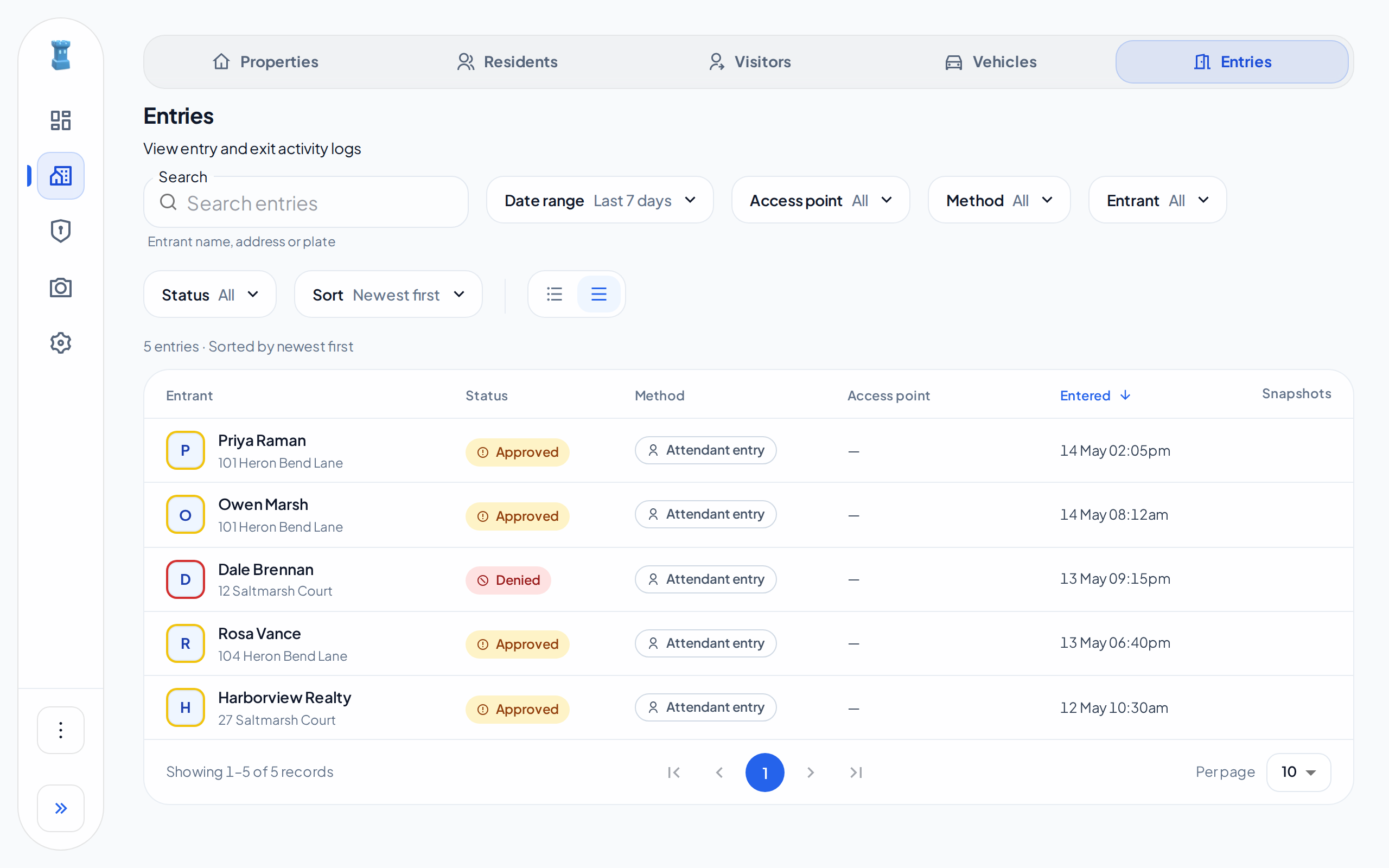Switch to comfortable list view icon

pyautogui.click(x=555, y=294)
